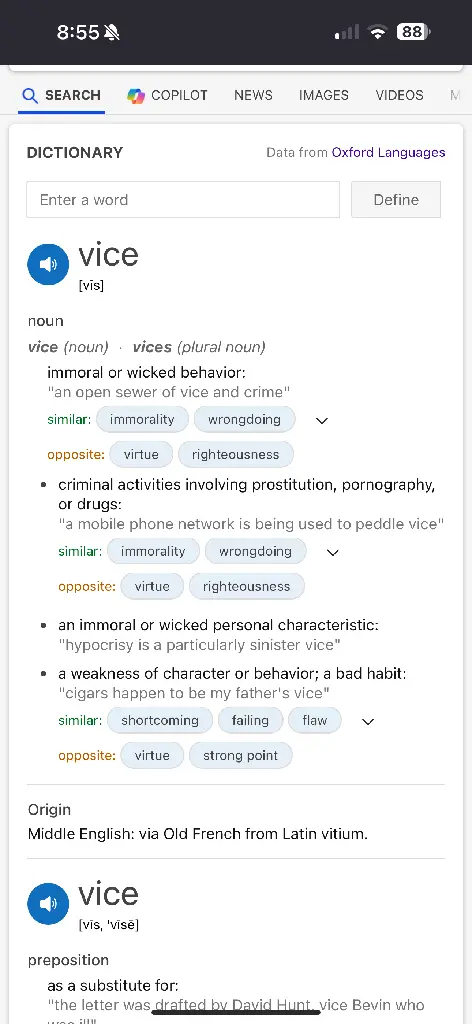Tap the Copilot colorful logo icon
The width and height of the screenshot is (472, 1024).
click(x=136, y=95)
